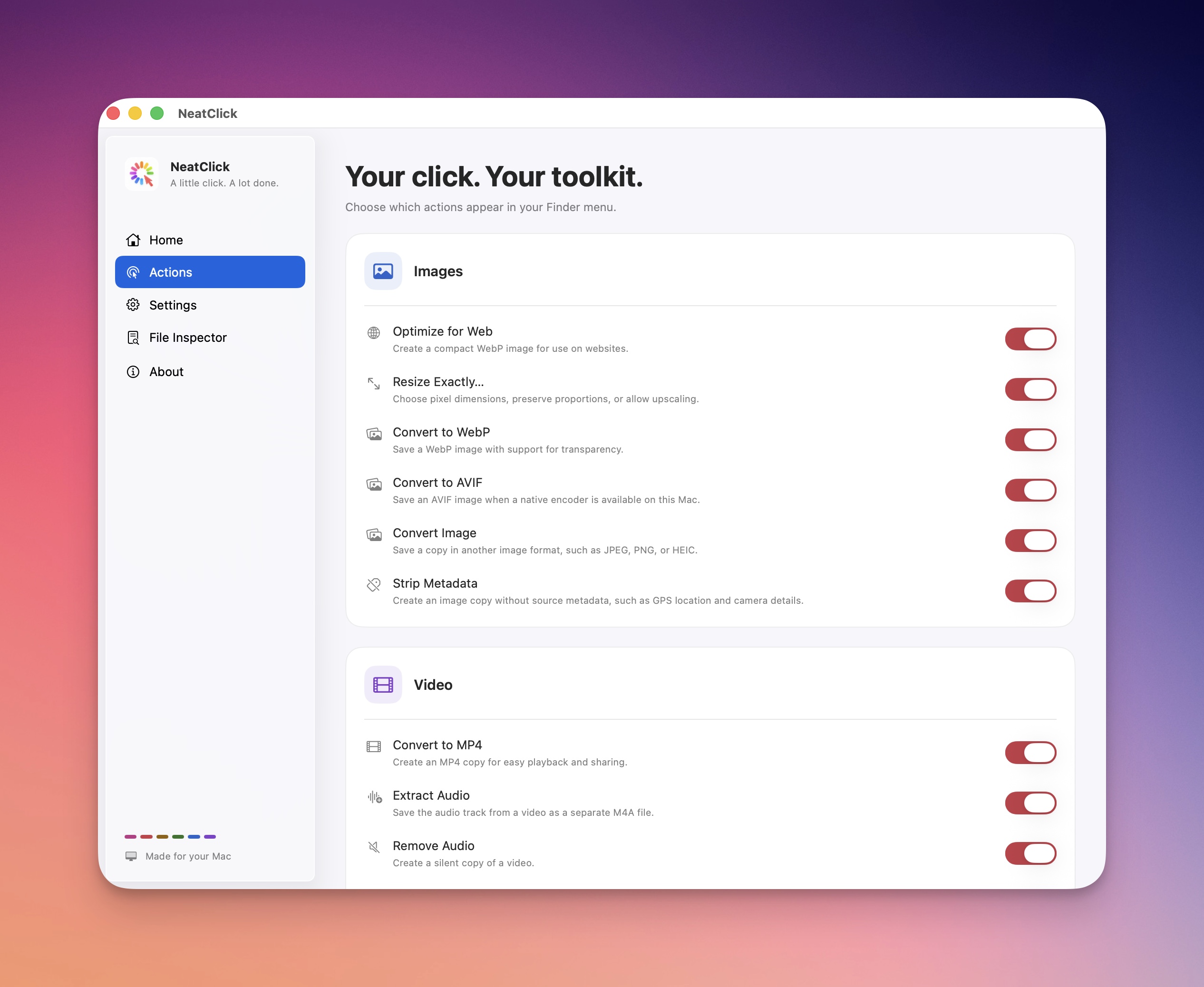Click the Strip Metadata title text
This screenshot has height=987, width=1204.
tap(435, 583)
